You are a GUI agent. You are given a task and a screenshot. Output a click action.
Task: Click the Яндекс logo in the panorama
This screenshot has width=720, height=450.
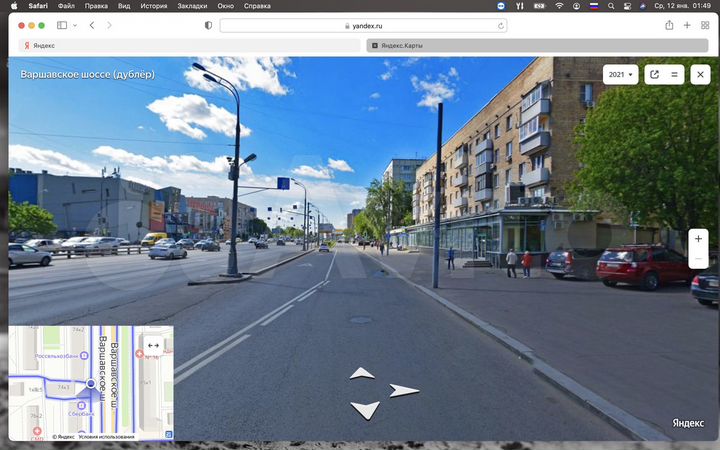pos(688,423)
